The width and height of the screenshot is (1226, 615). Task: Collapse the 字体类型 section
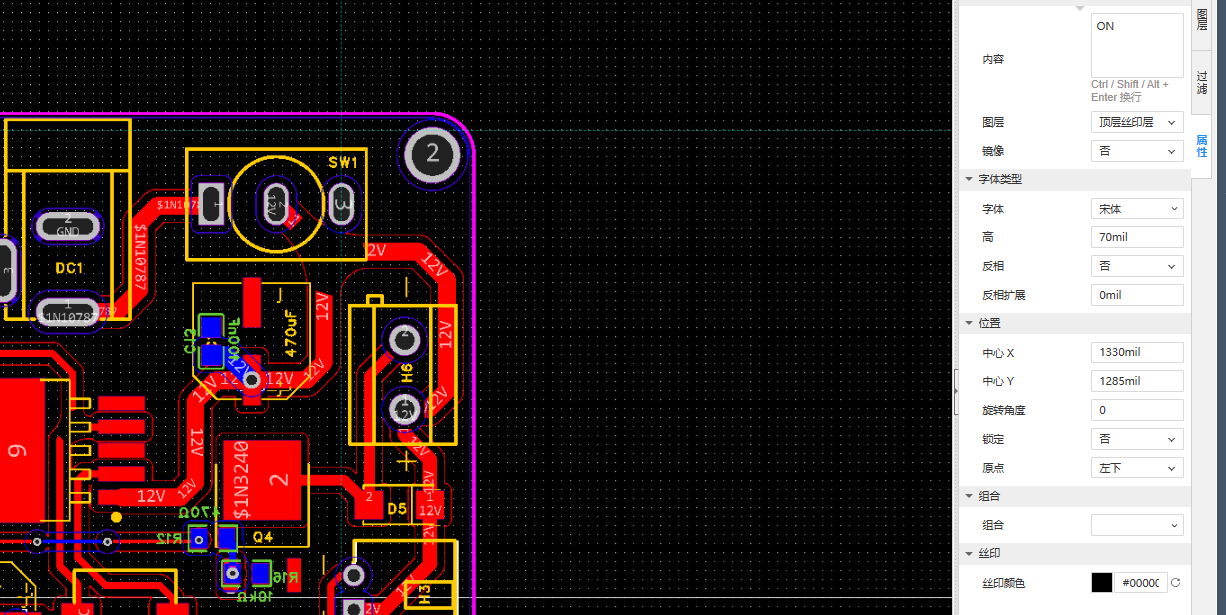point(969,179)
